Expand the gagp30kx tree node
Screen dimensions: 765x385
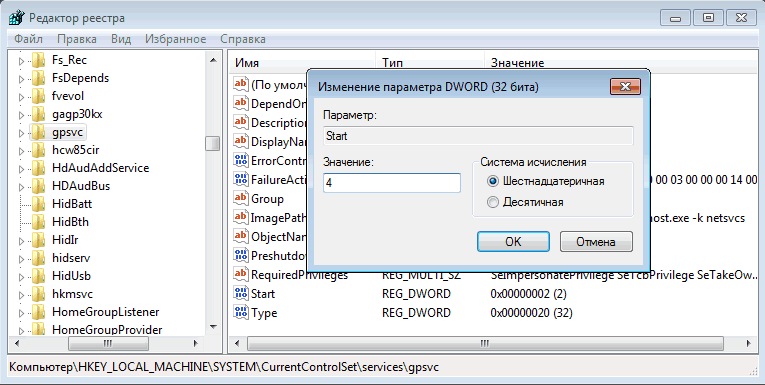point(21,115)
